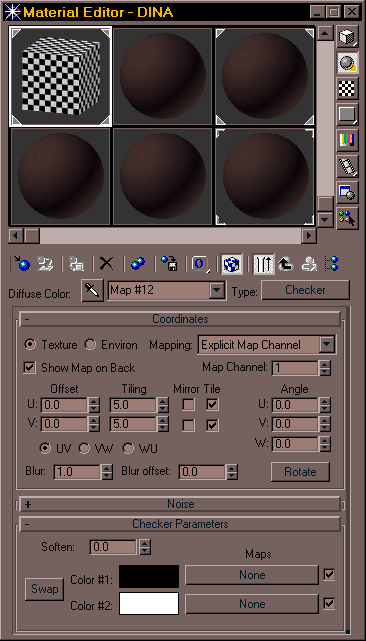Click the Get Material icon
The height and width of the screenshot is (641, 366).
pyautogui.click(x=22, y=264)
